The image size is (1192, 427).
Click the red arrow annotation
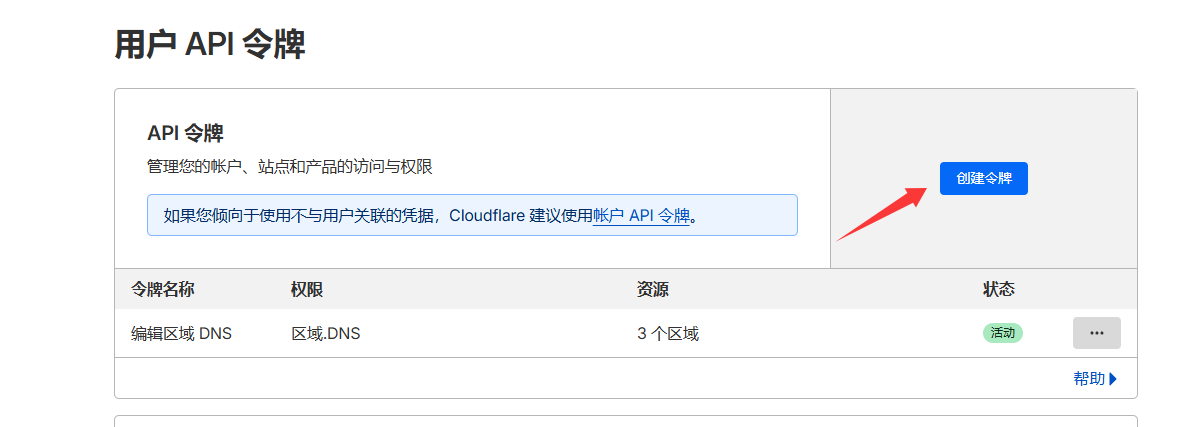(x=878, y=214)
